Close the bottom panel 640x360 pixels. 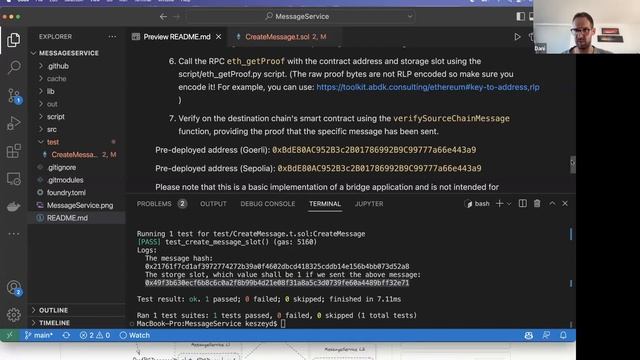coord(565,203)
